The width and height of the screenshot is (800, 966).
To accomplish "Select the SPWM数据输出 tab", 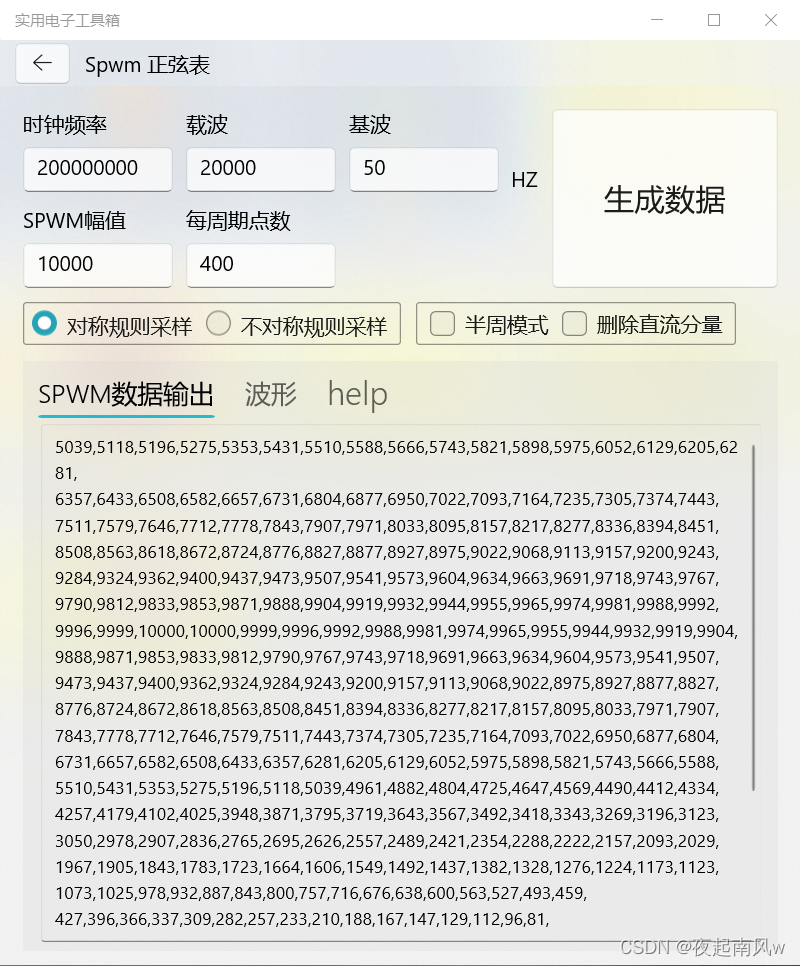I will [124, 395].
